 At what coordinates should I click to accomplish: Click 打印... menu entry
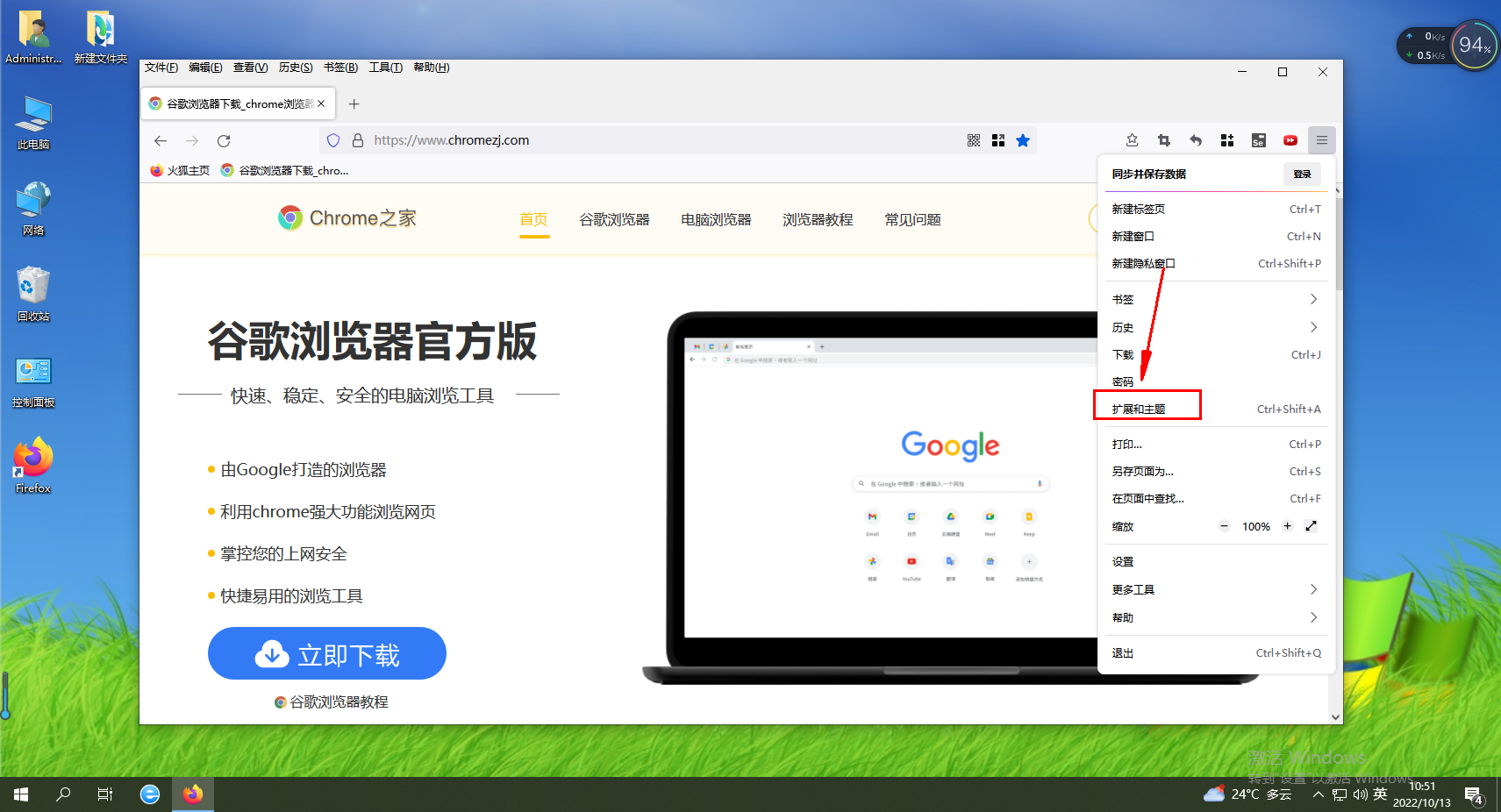pyautogui.click(x=1216, y=444)
